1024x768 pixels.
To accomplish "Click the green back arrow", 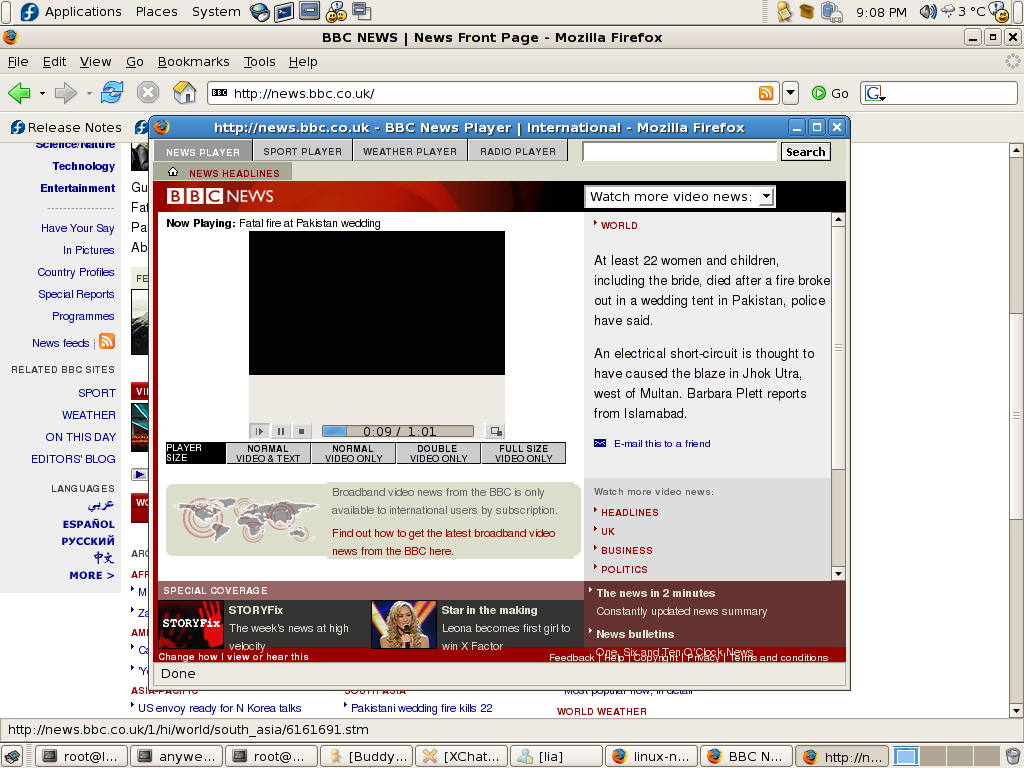I will 19,93.
